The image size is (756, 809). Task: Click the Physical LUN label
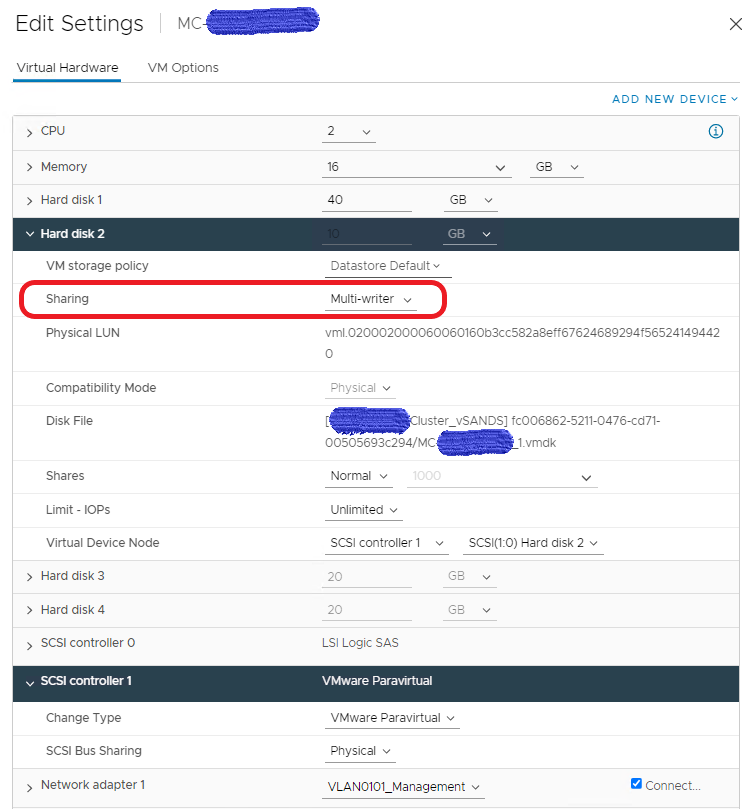[x=83, y=333]
